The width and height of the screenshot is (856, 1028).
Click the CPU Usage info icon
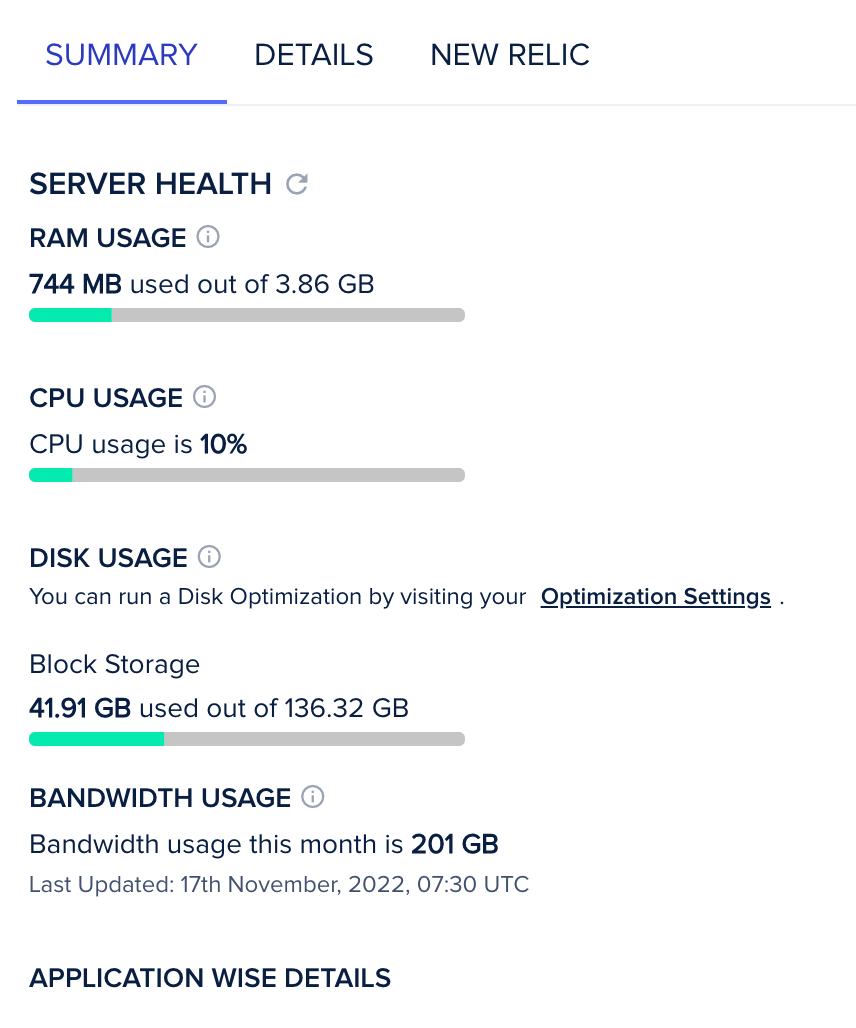click(204, 397)
